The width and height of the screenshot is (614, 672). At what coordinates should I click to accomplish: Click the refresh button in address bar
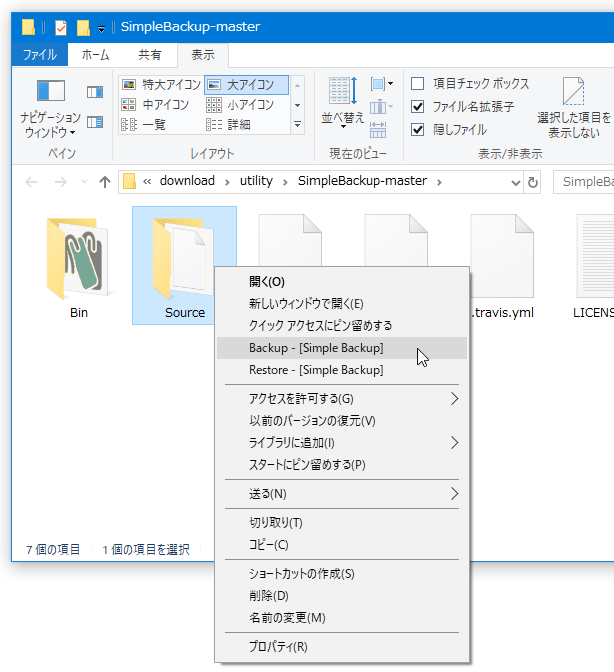tap(533, 183)
